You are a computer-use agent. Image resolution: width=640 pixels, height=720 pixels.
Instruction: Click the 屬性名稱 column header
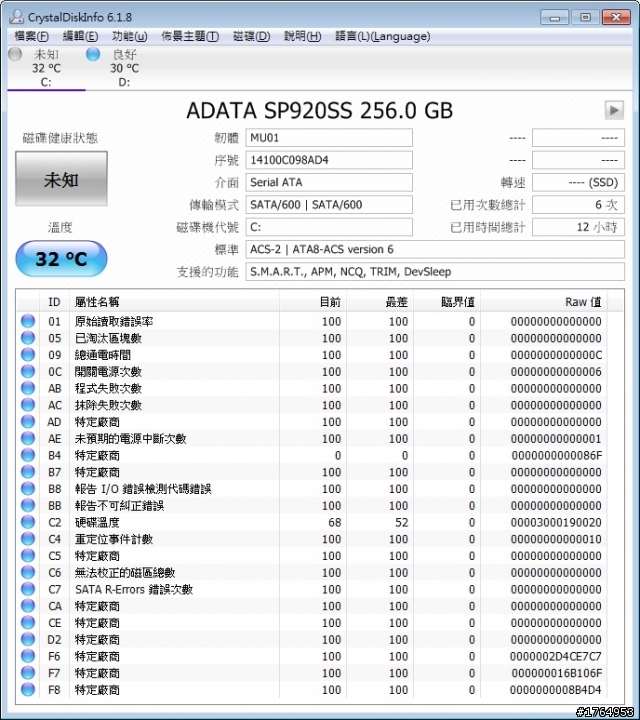coord(174,302)
